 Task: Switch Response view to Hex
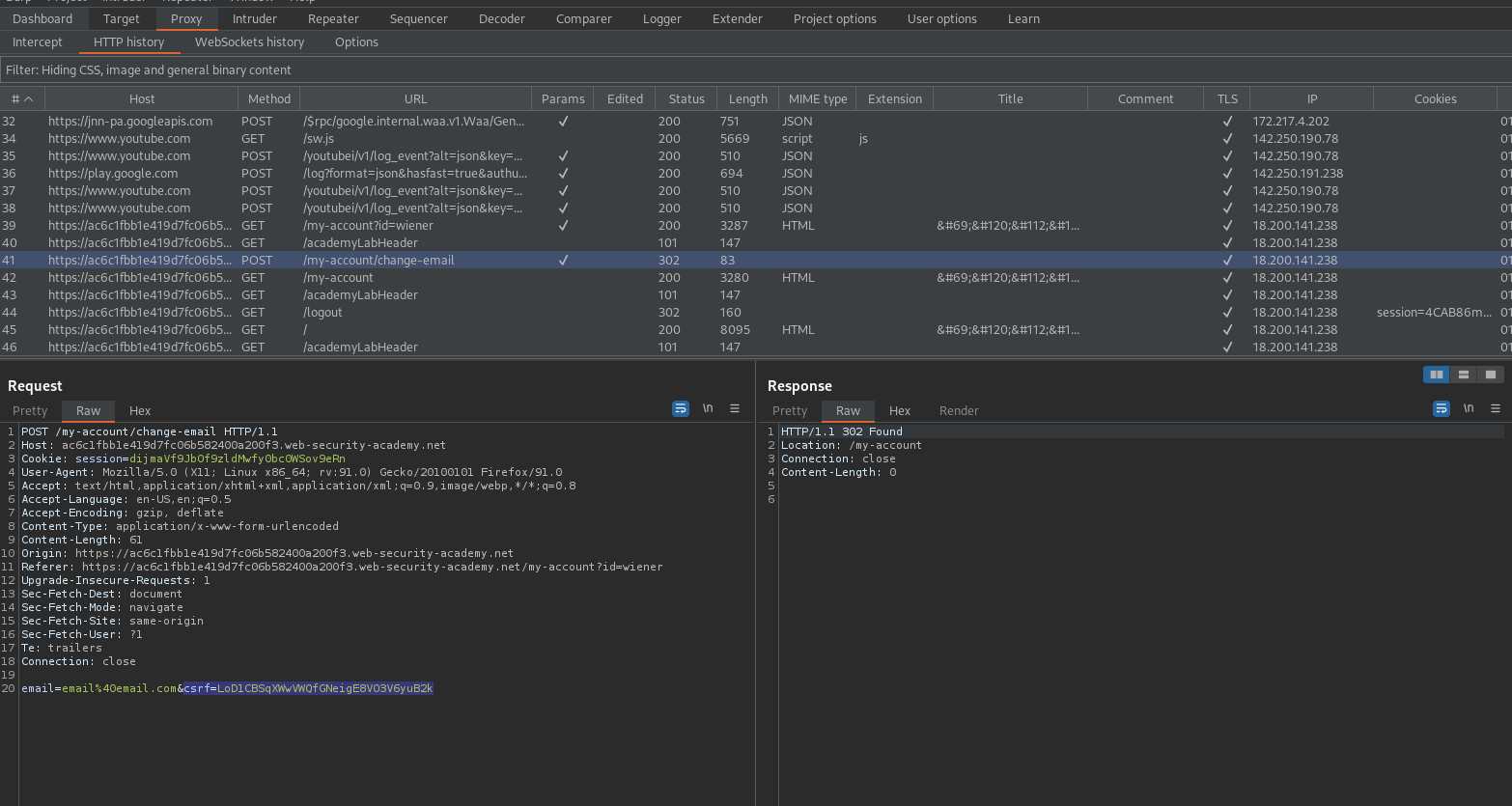(900, 410)
